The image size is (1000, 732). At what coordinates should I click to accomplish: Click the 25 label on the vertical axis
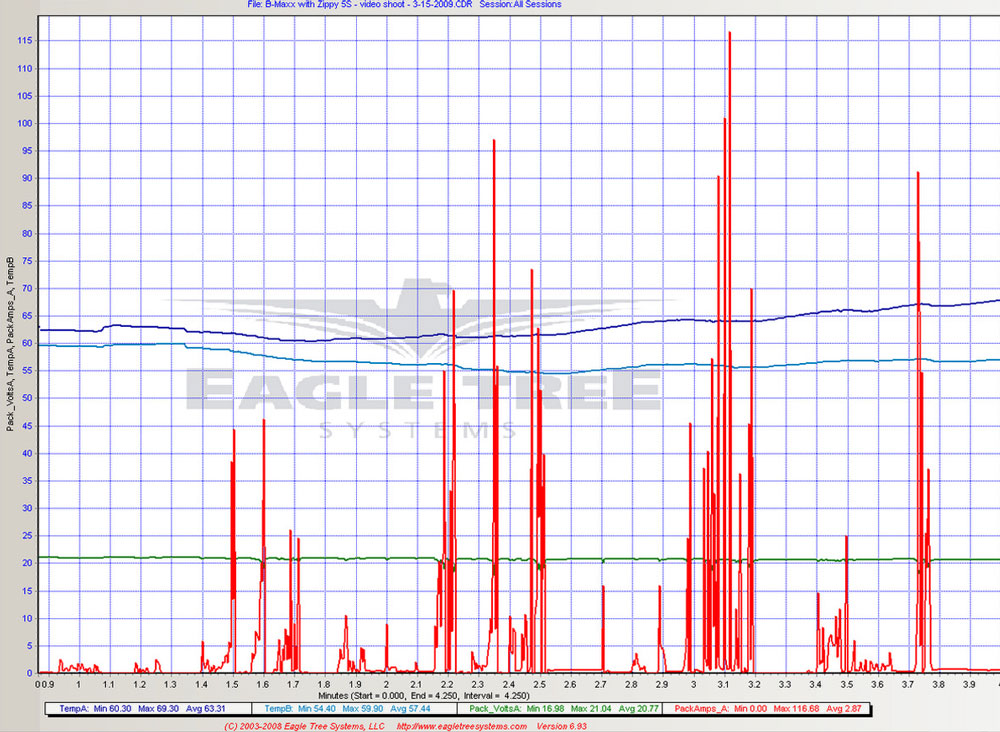(x=27, y=536)
